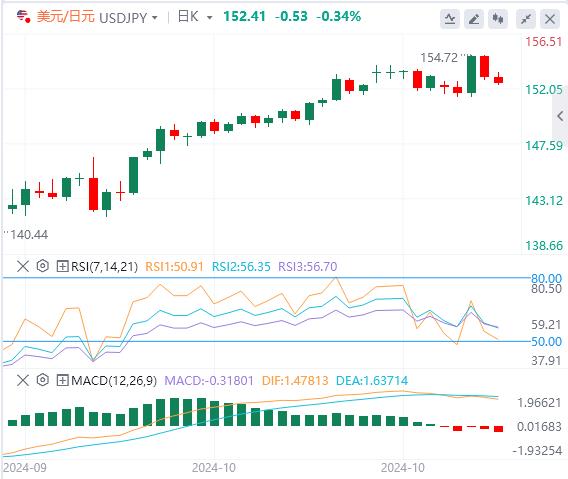Viewport: 568px width, 479px height.
Task: Remove the RSI indicator panel
Action: click(x=23, y=266)
